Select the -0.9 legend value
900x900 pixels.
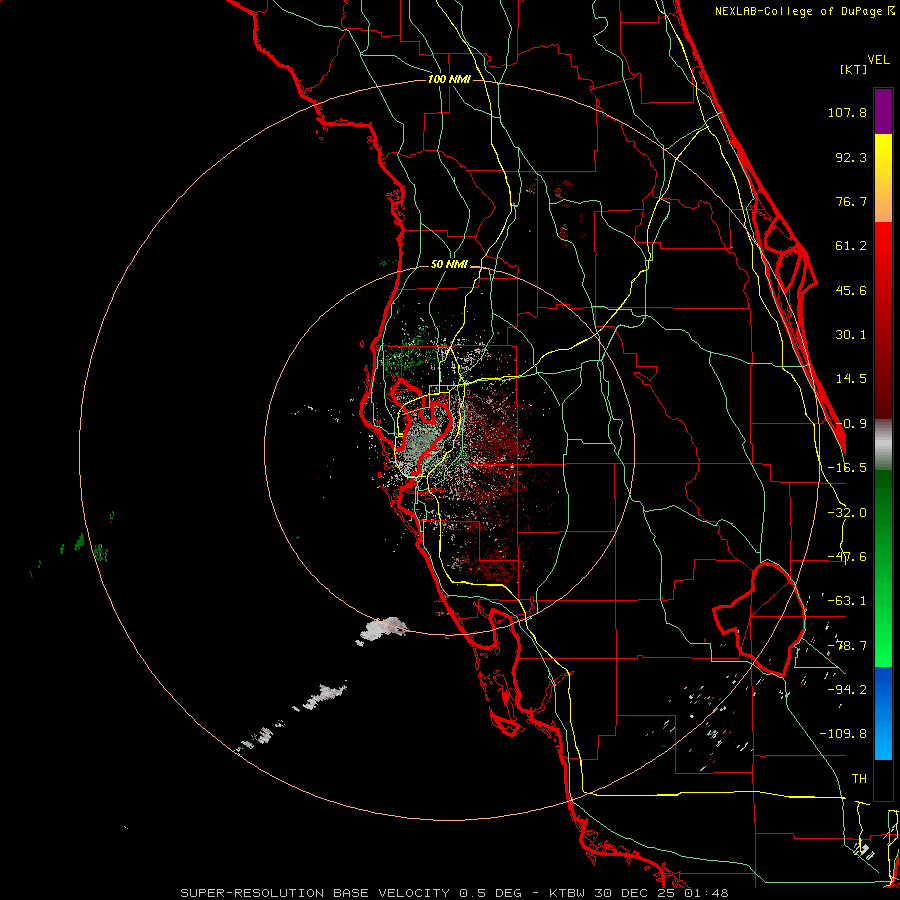851,424
